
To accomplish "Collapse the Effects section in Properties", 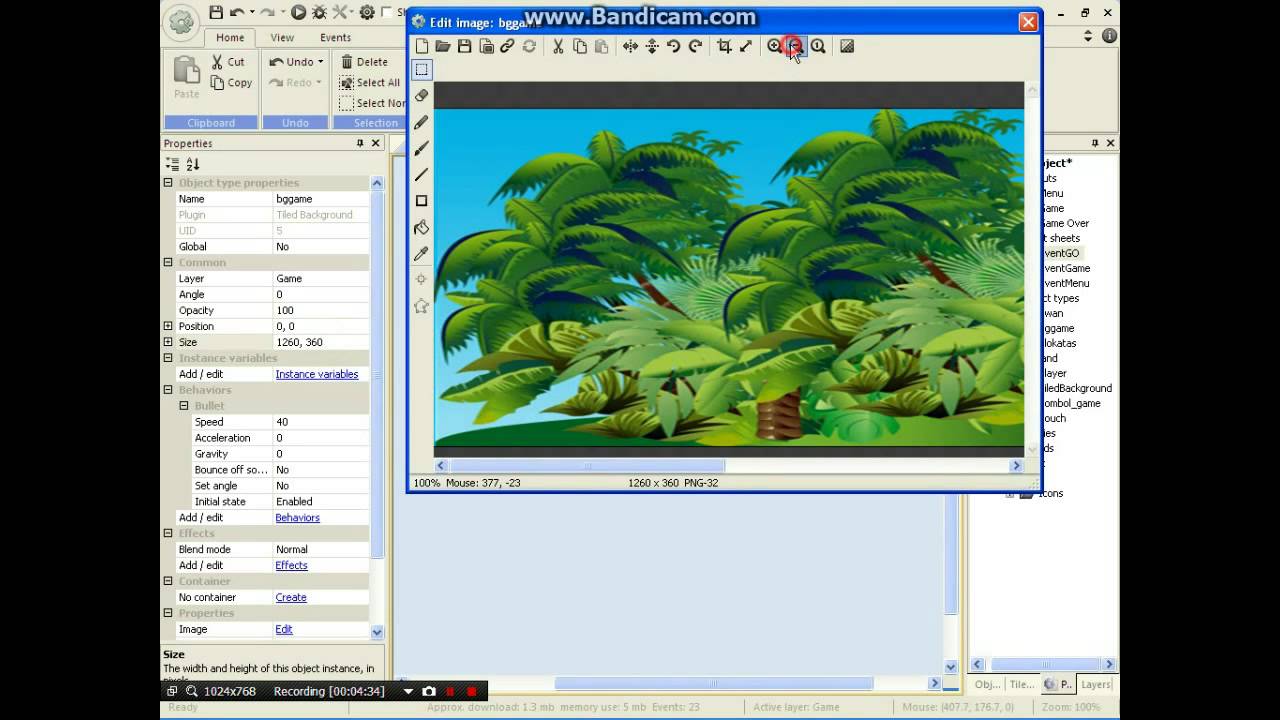I will click(x=168, y=533).
